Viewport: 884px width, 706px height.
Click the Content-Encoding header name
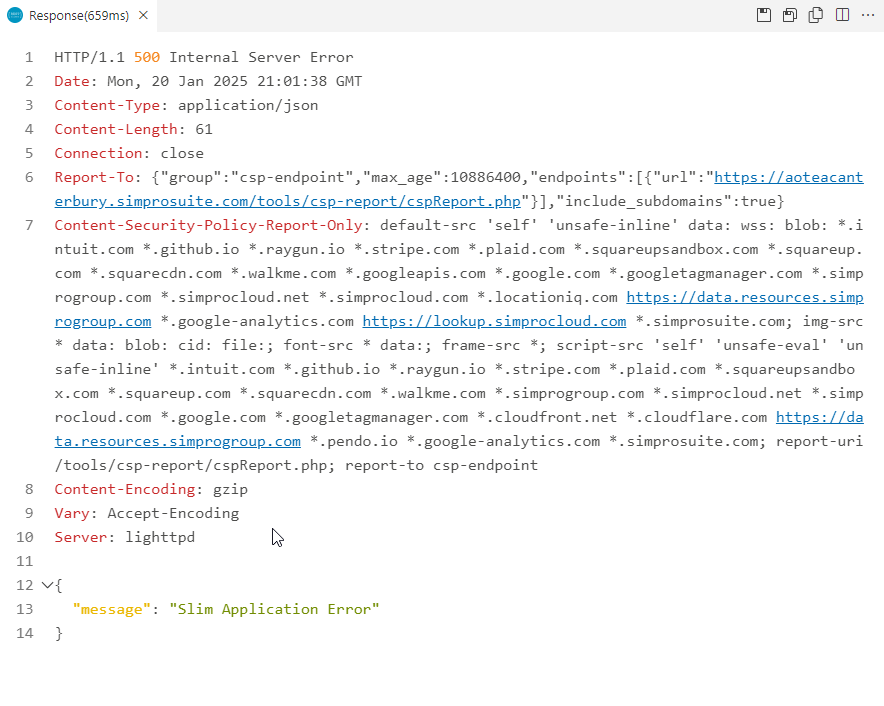tap(125, 489)
